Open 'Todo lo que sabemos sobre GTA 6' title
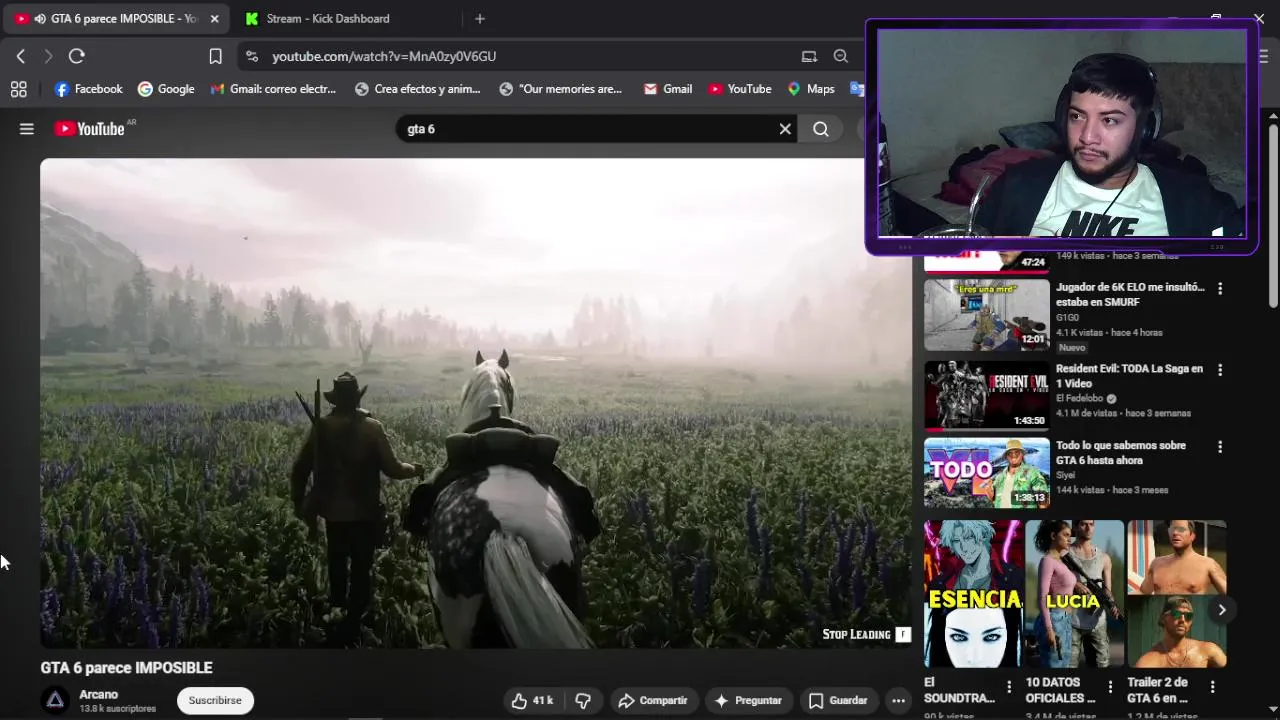 [1121, 453]
